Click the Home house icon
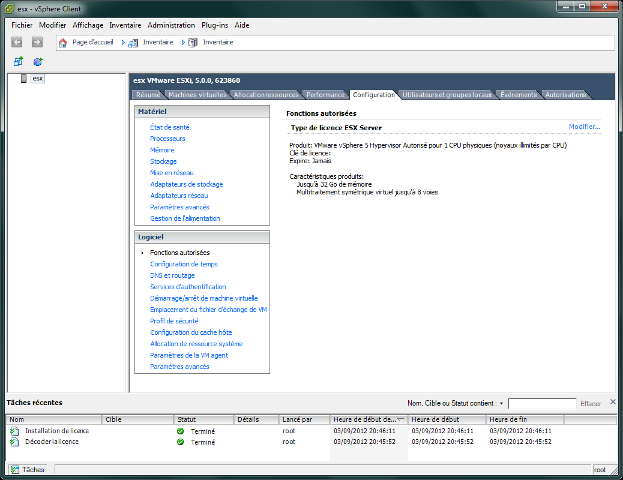 [63, 43]
